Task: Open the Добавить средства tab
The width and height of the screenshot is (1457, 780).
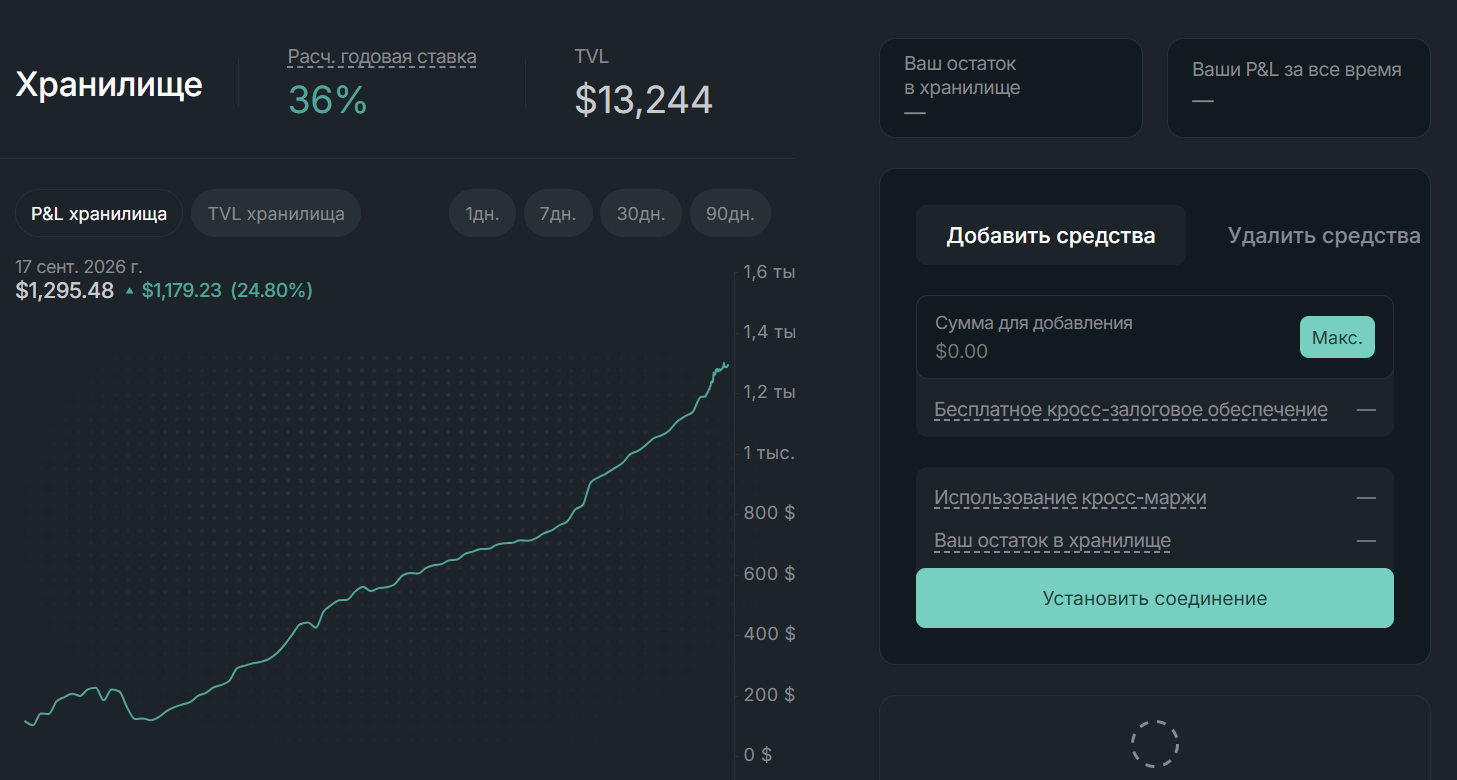Action: [x=1051, y=236]
